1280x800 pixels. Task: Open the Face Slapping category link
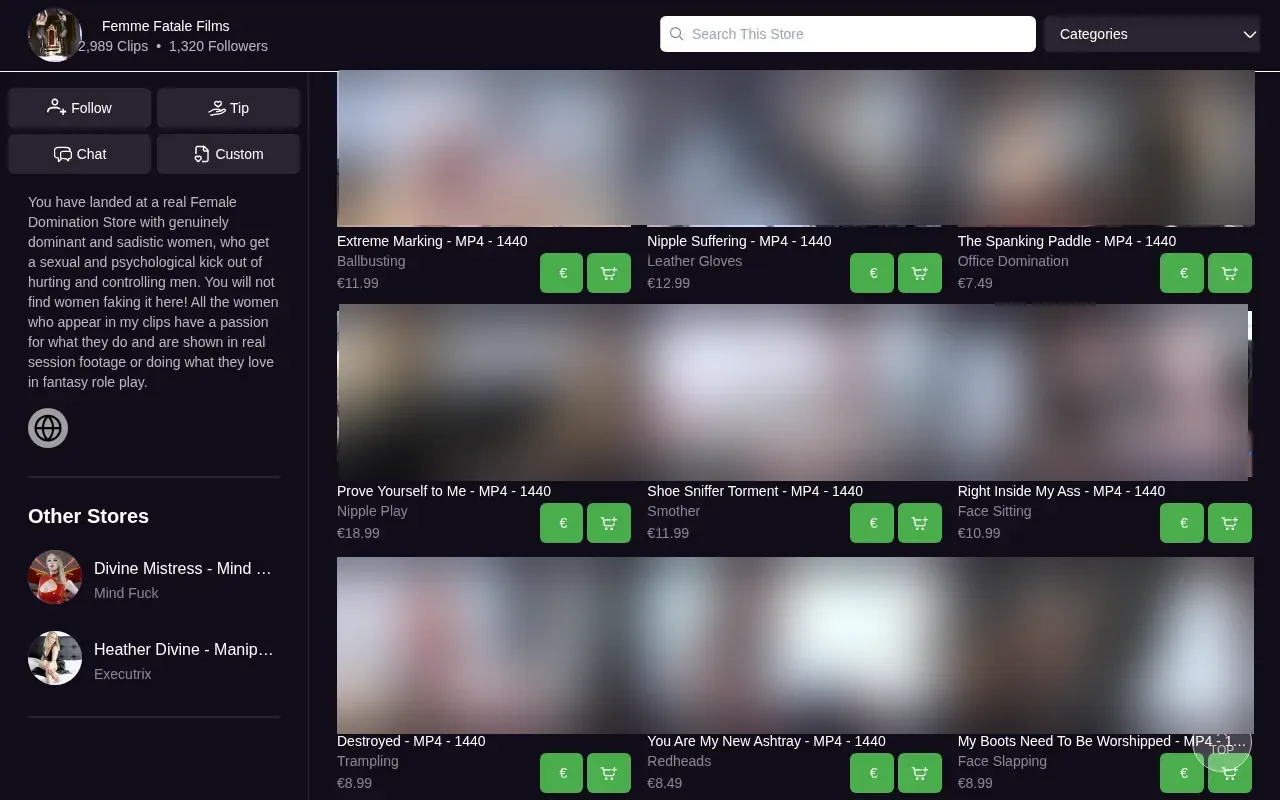click(x=1002, y=761)
